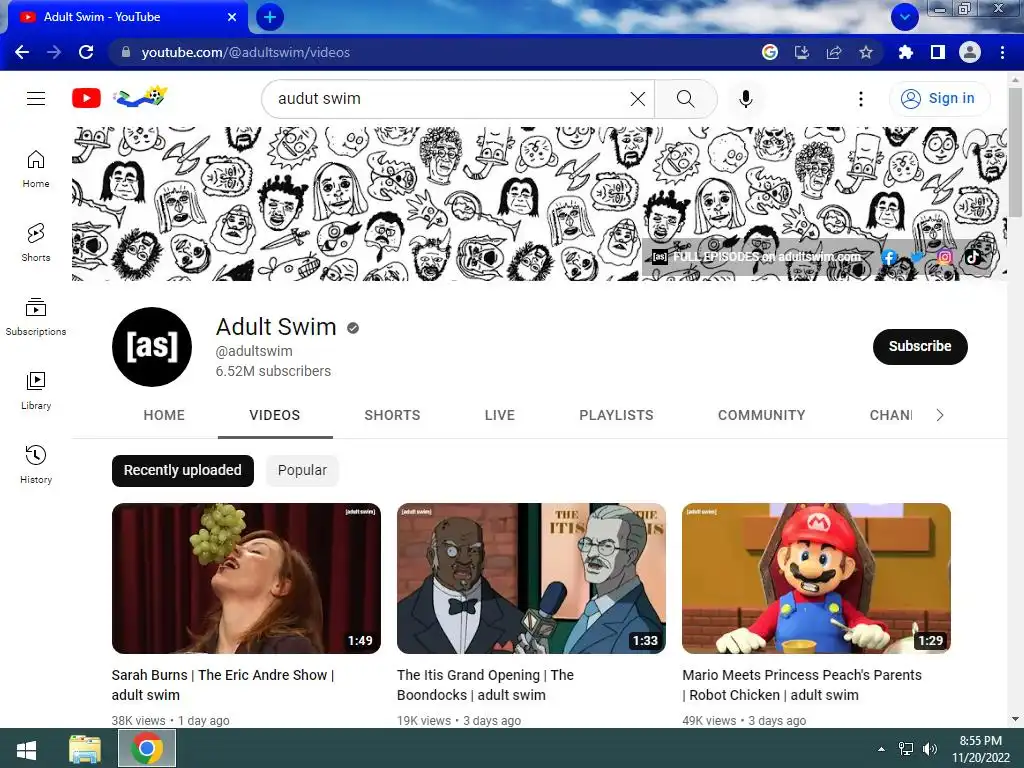Select the VIDEOS channel tab
Screen dimensions: 1024x768
coord(275,415)
